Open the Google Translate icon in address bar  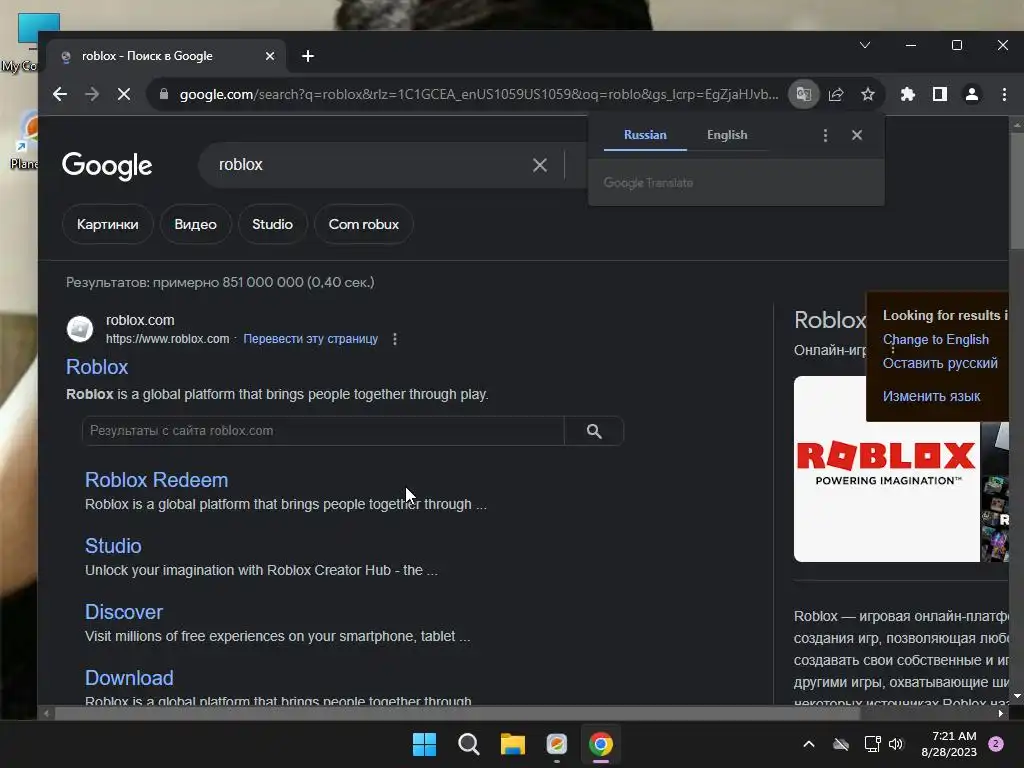tap(803, 94)
